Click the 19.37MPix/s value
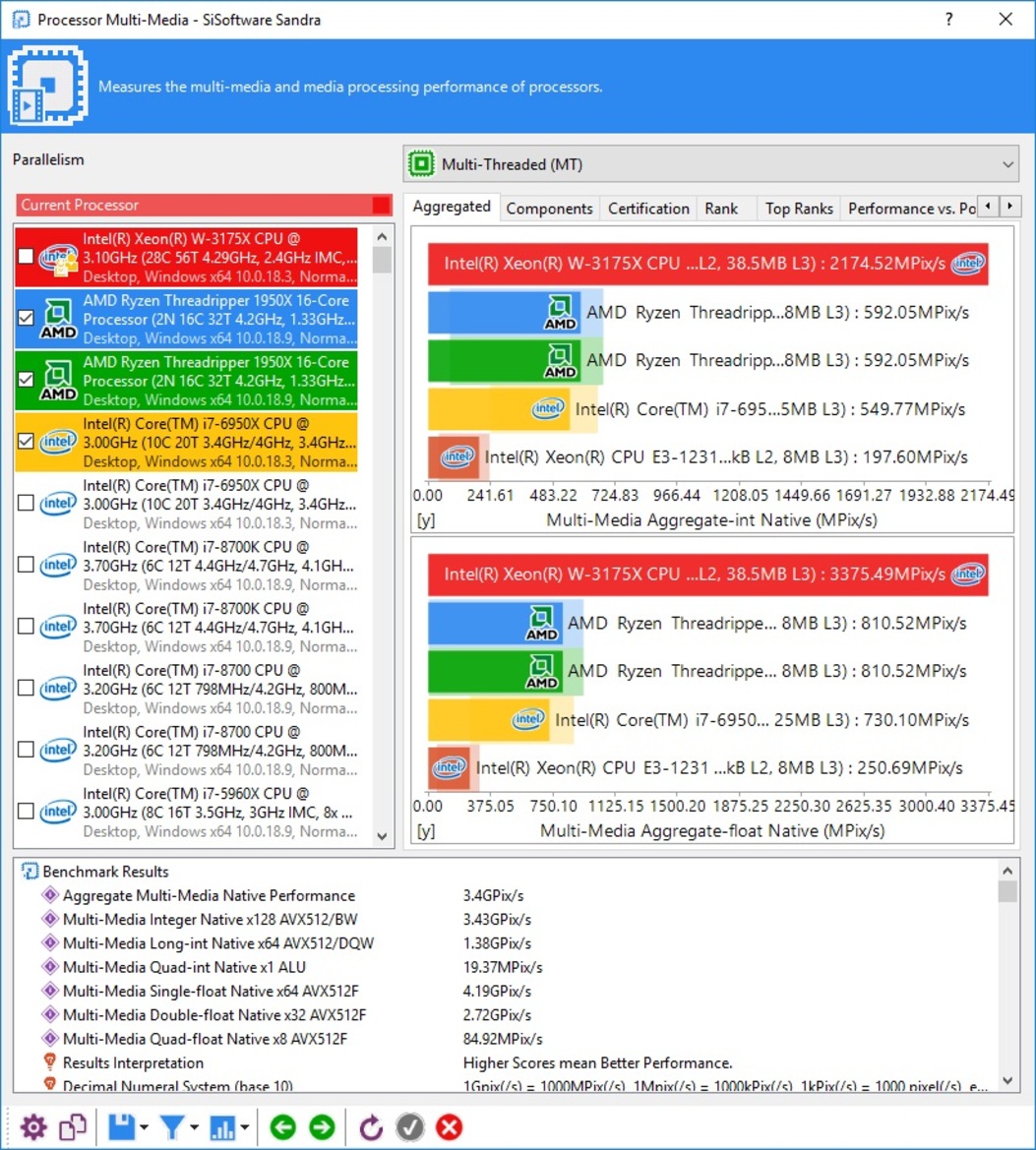The width and height of the screenshot is (1036, 1150). (x=503, y=967)
